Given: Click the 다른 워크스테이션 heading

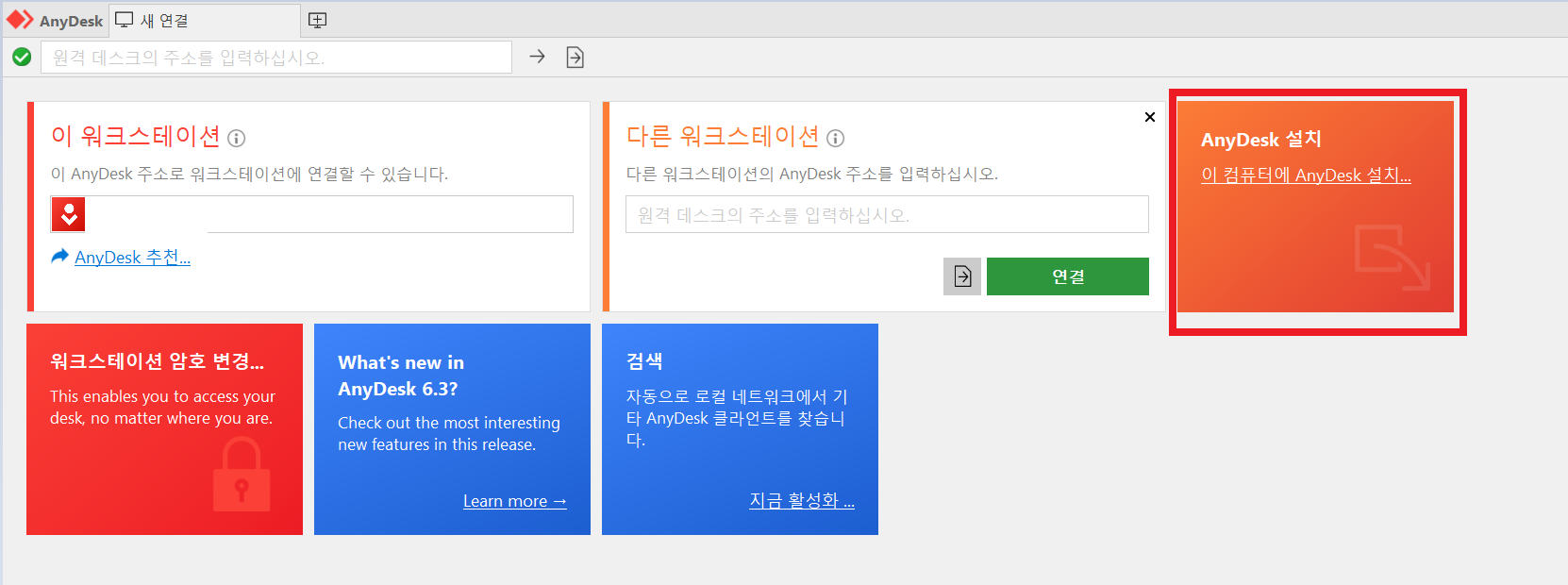Looking at the screenshot, I should tap(723, 137).
